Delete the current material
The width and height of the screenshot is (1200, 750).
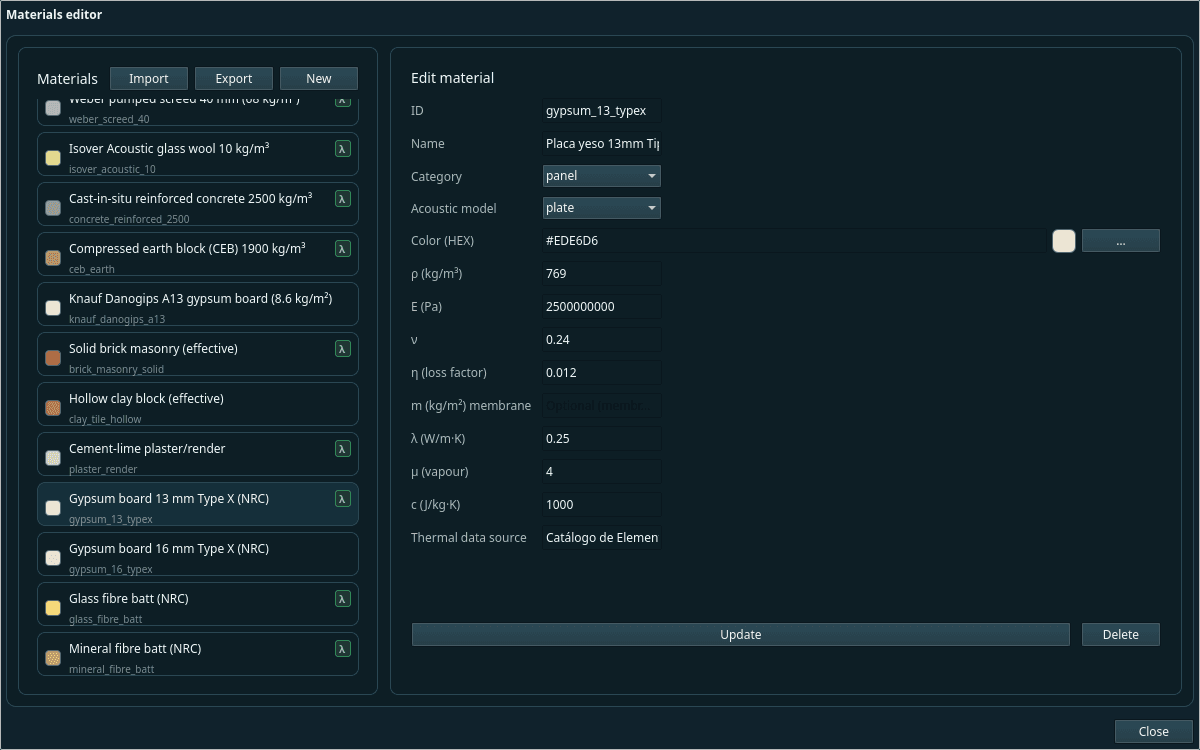point(1121,635)
